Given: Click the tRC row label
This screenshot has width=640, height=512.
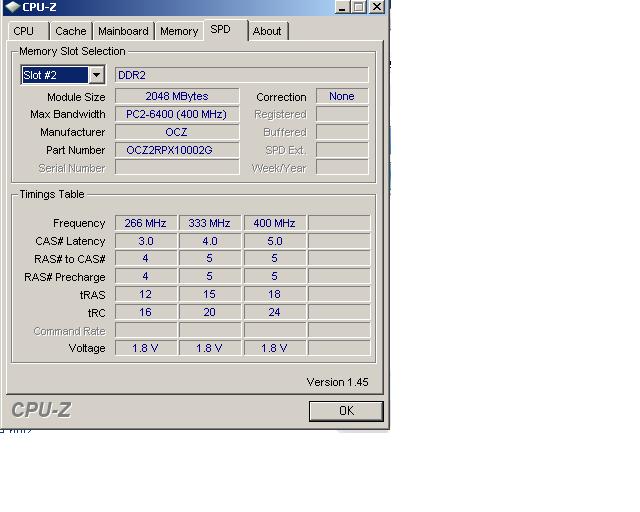Looking at the screenshot, I should pyautogui.click(x=96, y=313).
